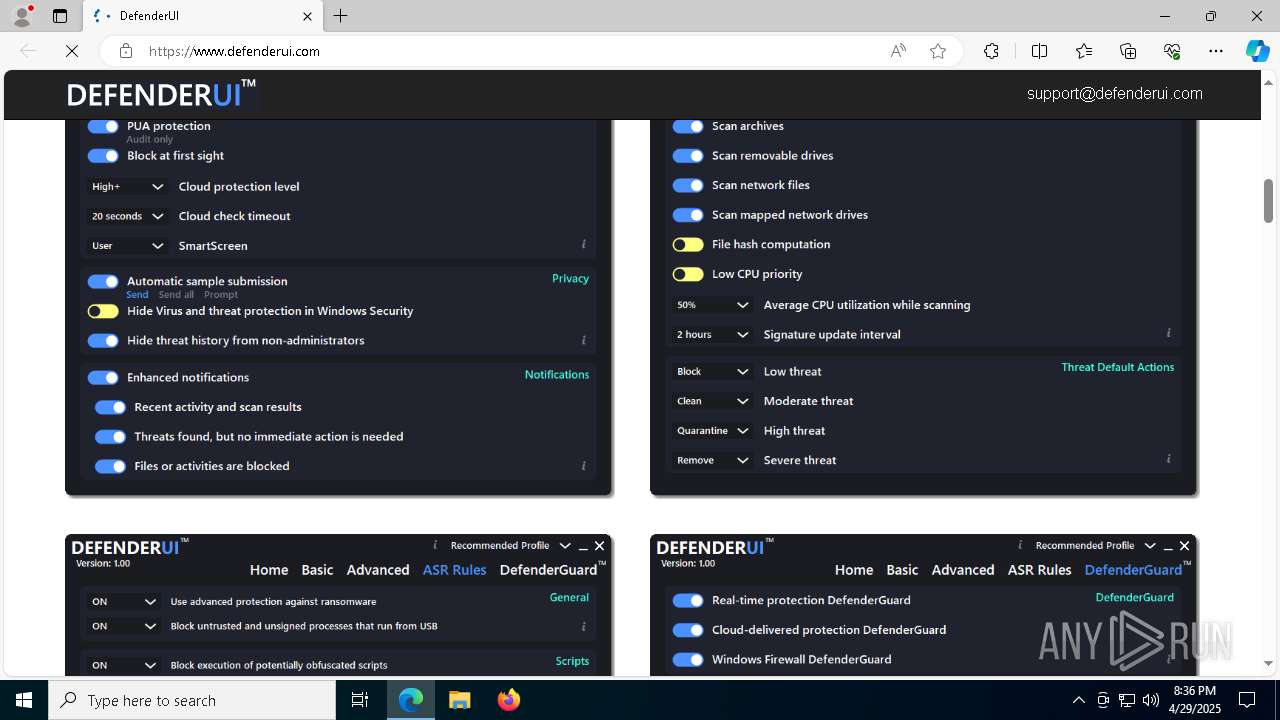Click the Windows taskbar search box
The height and width of the screenshot is (720, 1280).
[192, 700]
